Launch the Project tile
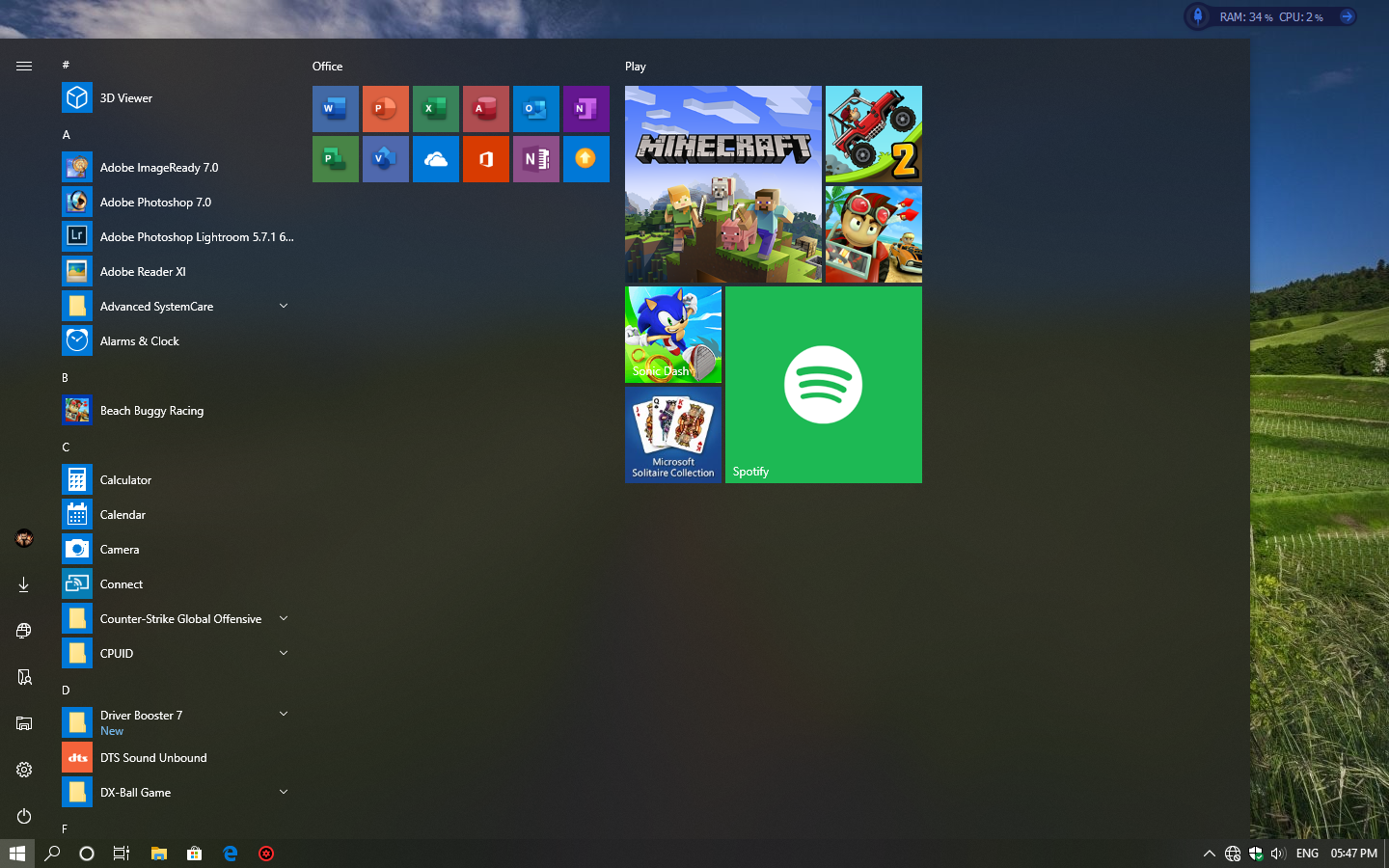 tap(336, 159)
